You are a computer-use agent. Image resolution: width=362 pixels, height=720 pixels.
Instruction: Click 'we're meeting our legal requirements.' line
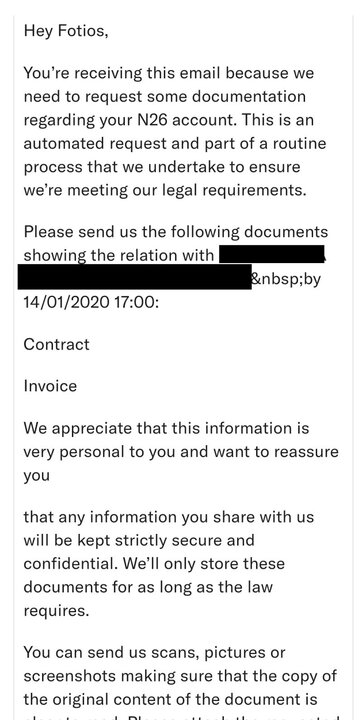(165, 190)
